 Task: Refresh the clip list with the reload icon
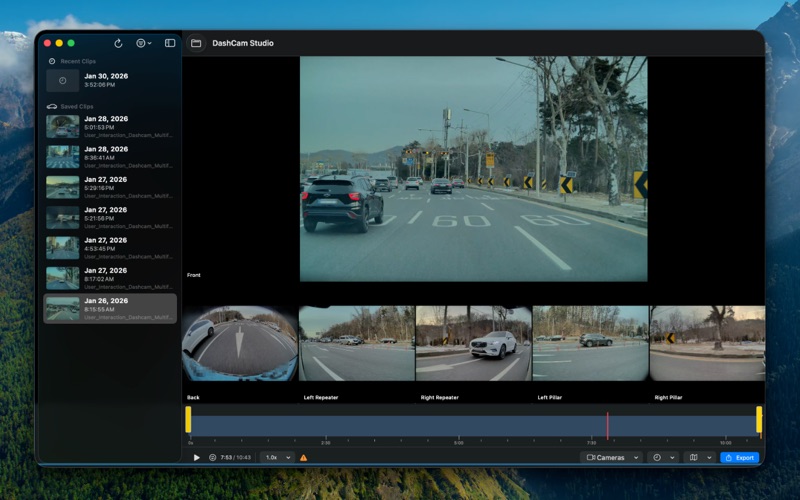118,43
